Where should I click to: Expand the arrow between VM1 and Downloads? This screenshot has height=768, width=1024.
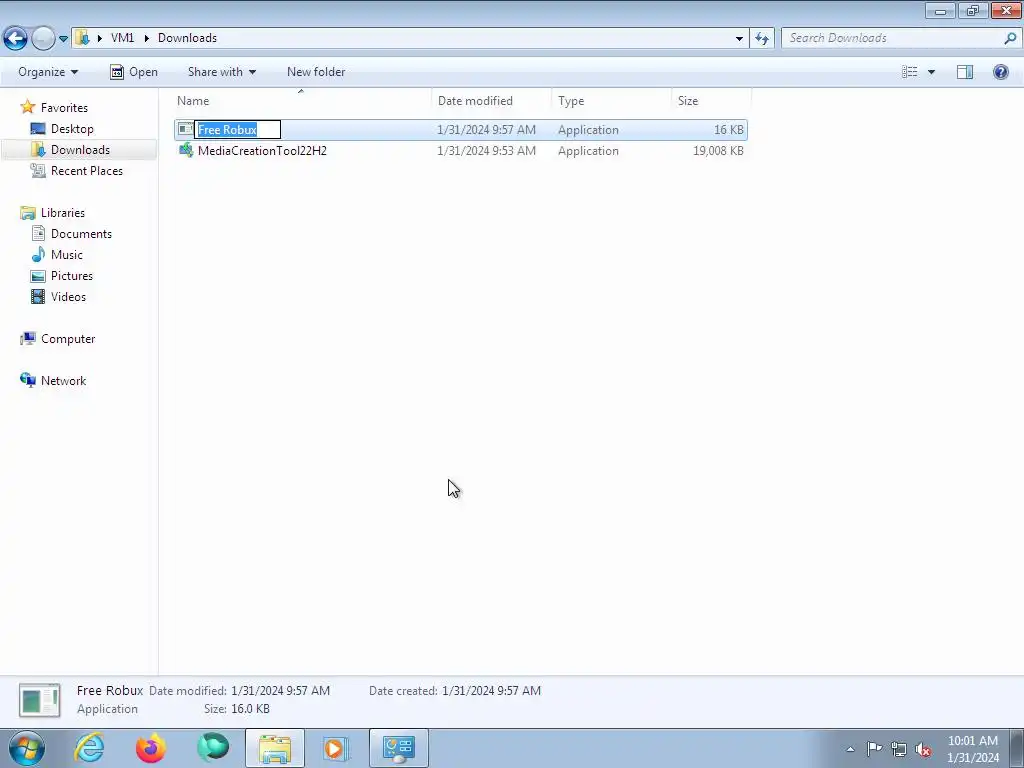tap(146, 38)
